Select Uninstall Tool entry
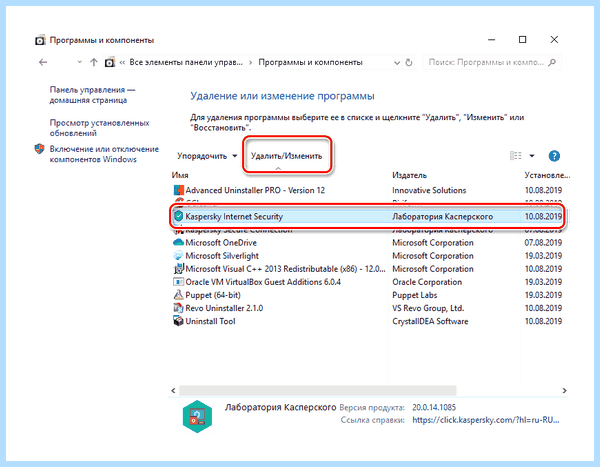This screenshot has height=467, width=600. (367, 321)
